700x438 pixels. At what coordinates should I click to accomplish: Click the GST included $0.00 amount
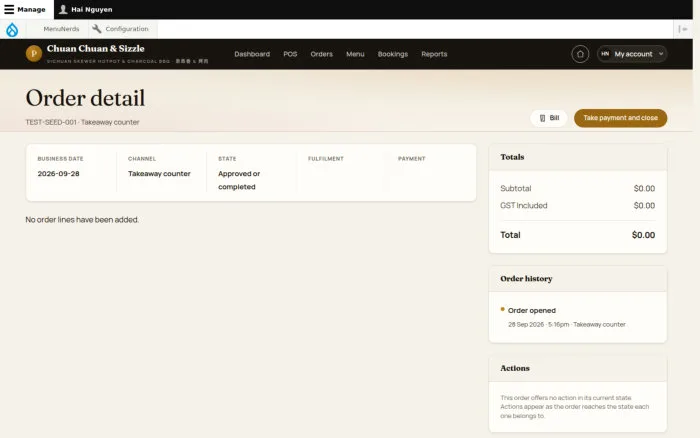pos(644,206)
